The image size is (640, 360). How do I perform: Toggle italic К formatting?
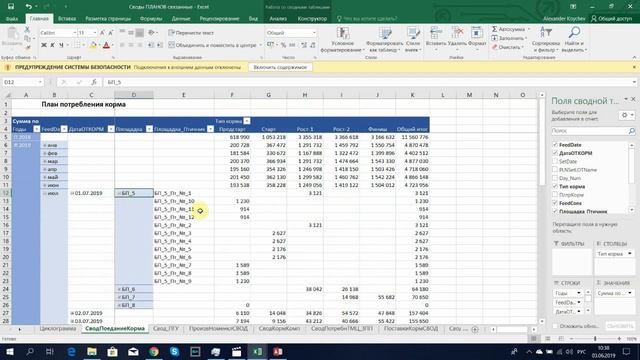coord(52,45)
